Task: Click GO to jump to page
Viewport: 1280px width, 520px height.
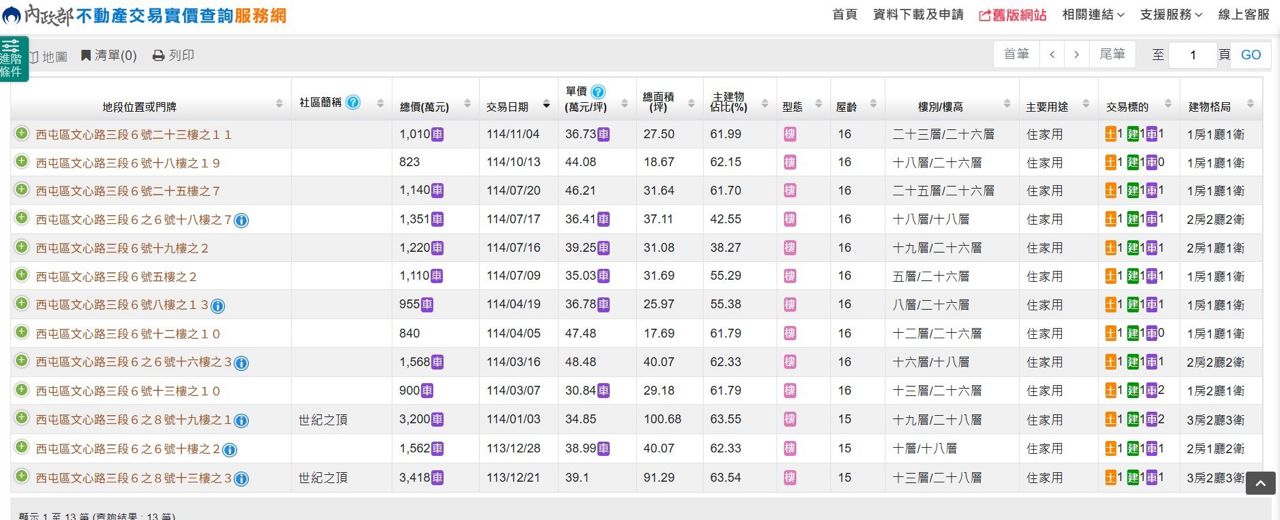Action: tap(1251, 55)
